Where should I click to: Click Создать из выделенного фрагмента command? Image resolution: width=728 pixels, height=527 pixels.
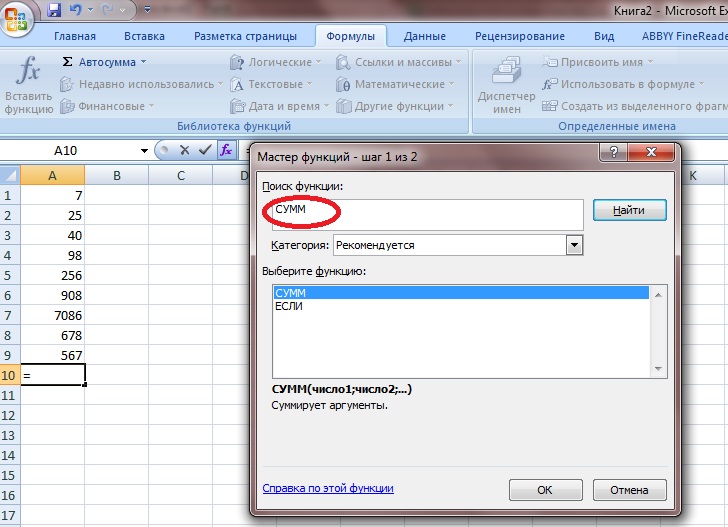click(x=634, y=106)
